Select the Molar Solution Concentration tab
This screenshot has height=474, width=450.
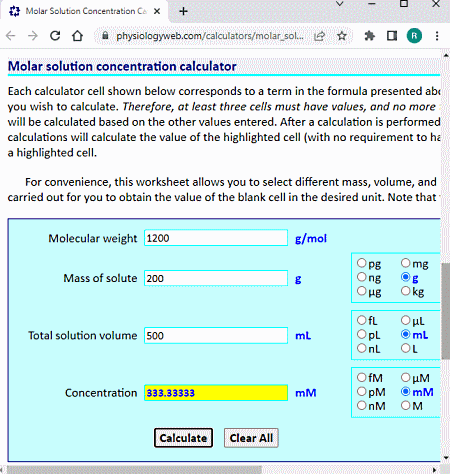pos(85,11)
